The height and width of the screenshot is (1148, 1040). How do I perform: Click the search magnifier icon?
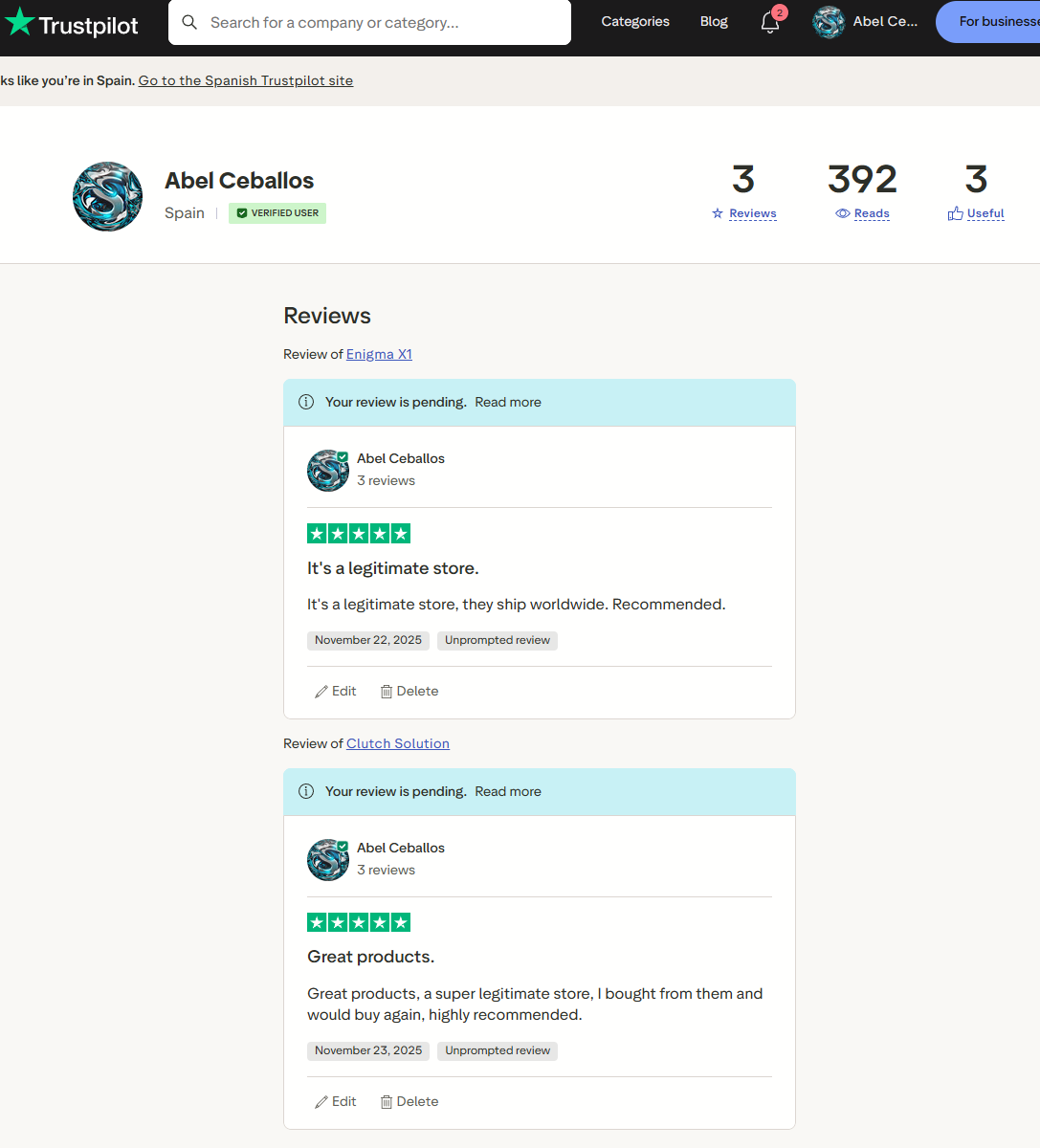click(x=189, y=22)
